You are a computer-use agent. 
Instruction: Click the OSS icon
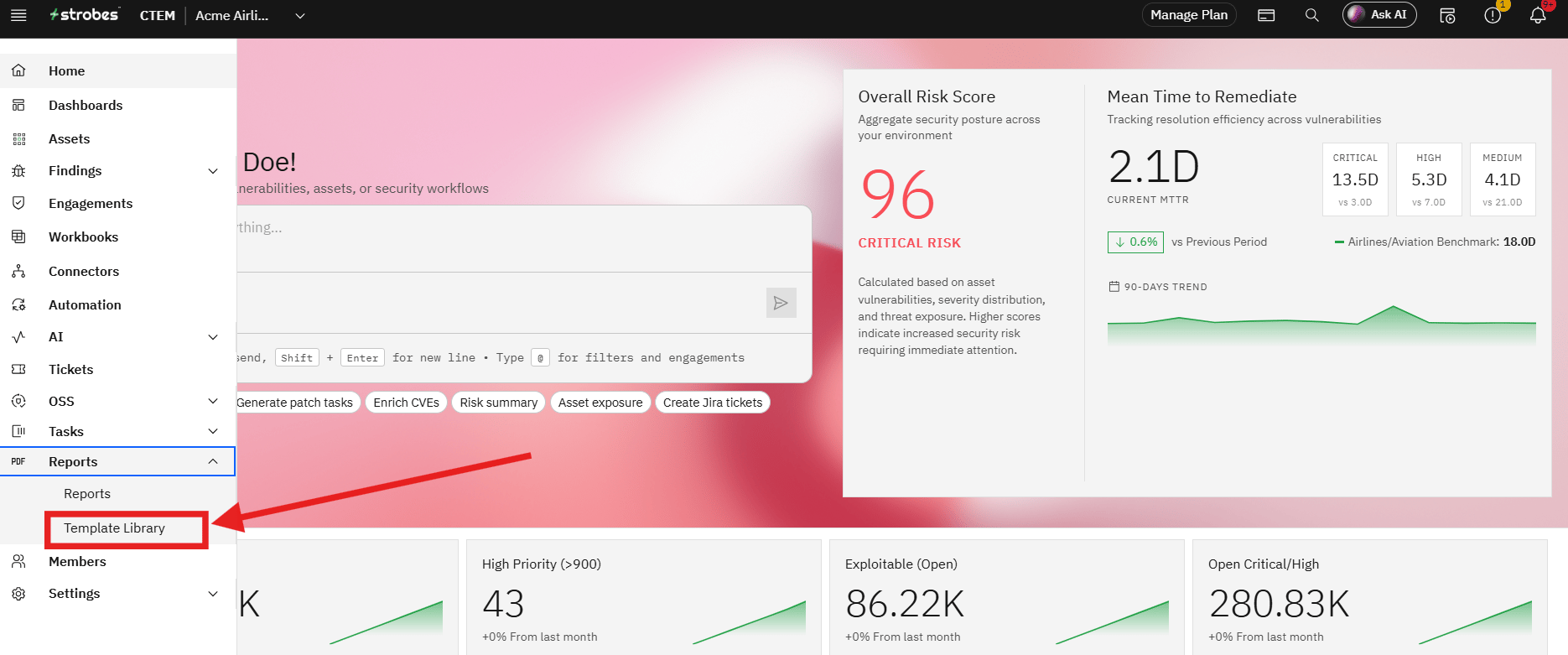18,401
